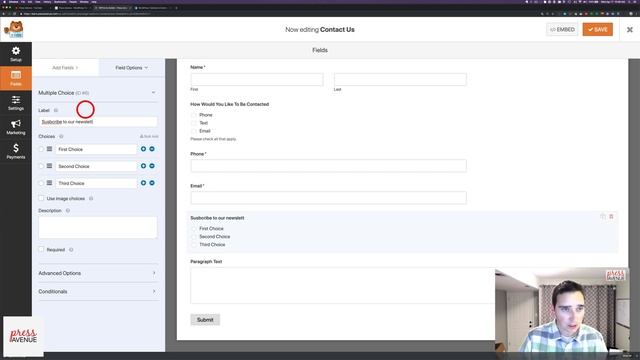
Task: Close the form builder with X
Action: 630,29
